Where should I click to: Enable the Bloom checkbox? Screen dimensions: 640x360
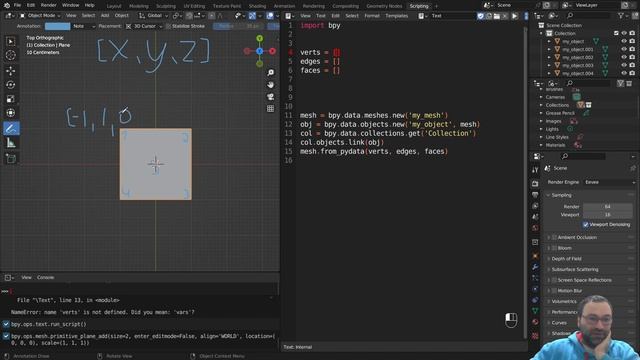[x=554, y=248]
